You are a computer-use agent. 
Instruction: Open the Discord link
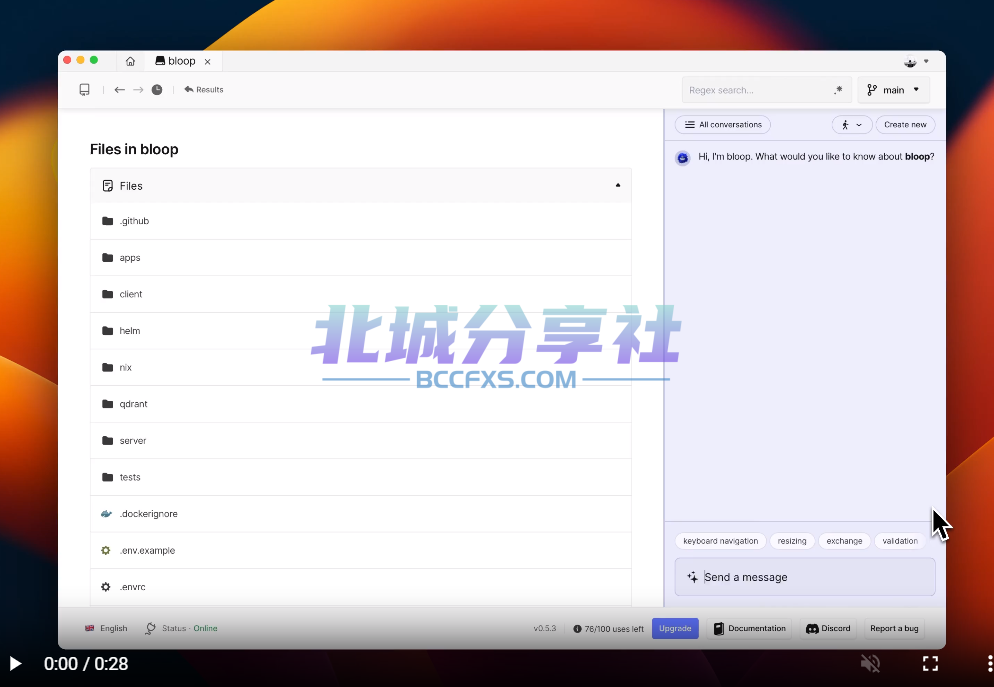coord(828,628)
